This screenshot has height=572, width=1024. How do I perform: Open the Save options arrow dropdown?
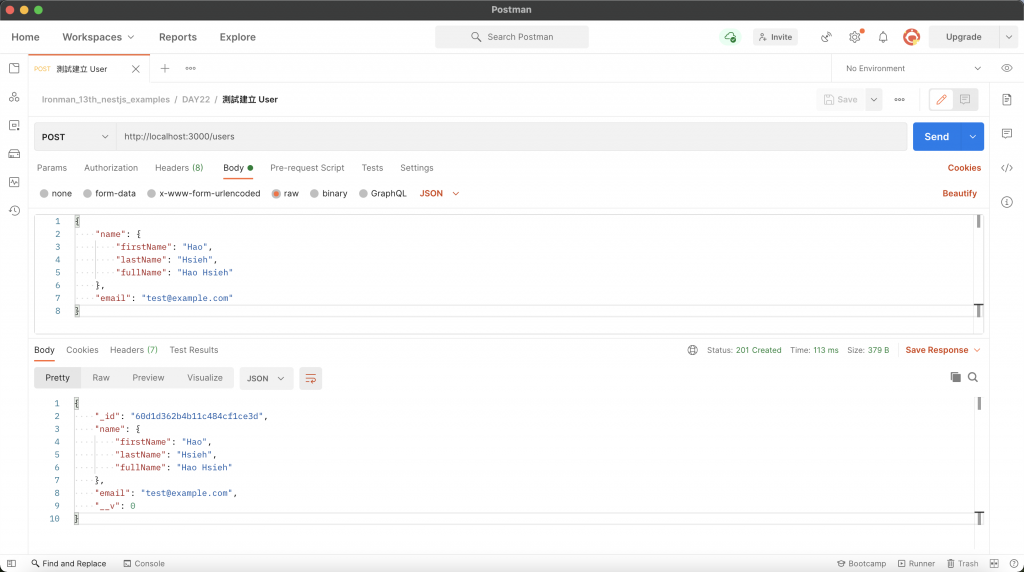(873, 100)
